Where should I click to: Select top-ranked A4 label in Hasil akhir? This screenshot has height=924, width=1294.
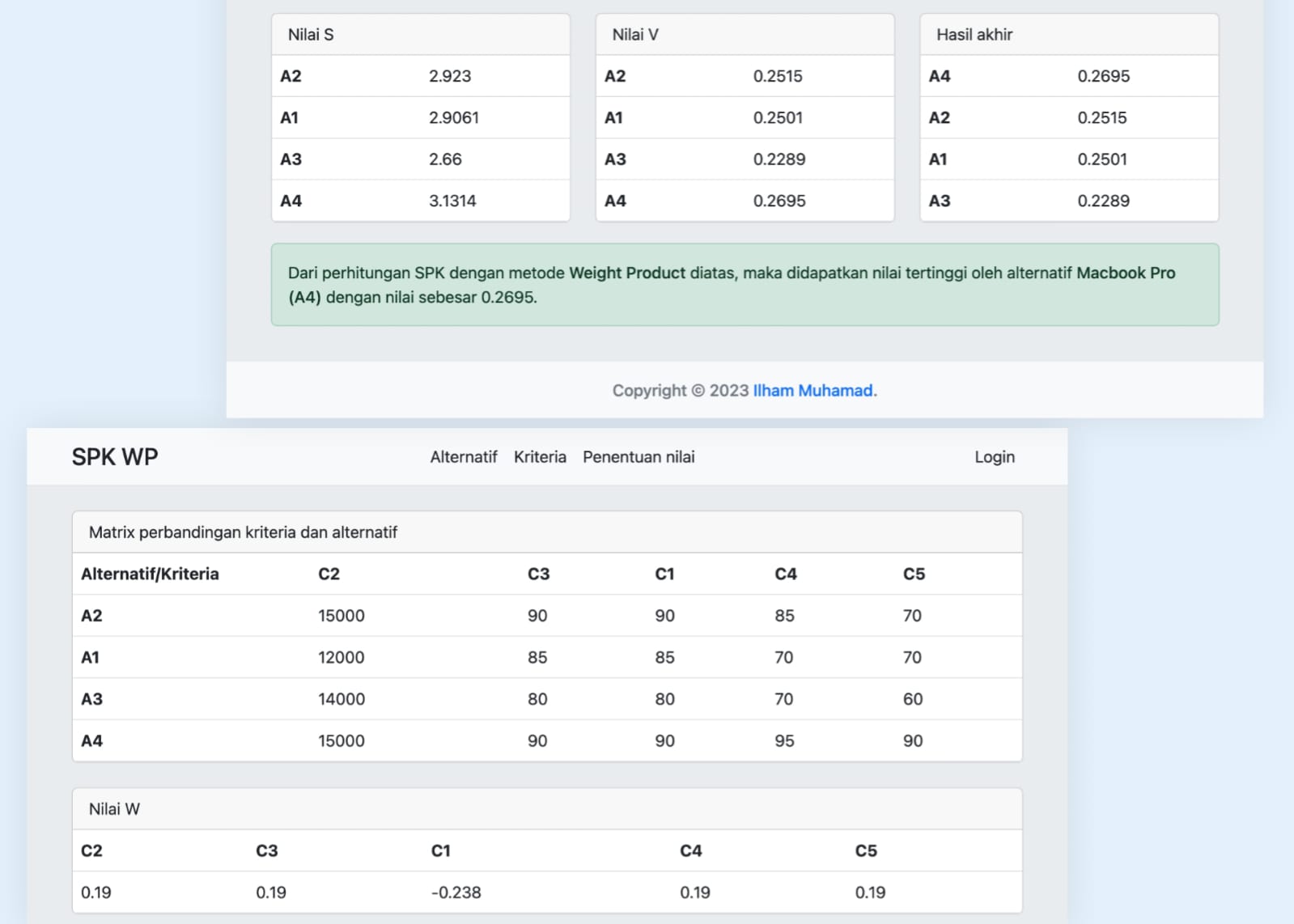tap(940, 76)
